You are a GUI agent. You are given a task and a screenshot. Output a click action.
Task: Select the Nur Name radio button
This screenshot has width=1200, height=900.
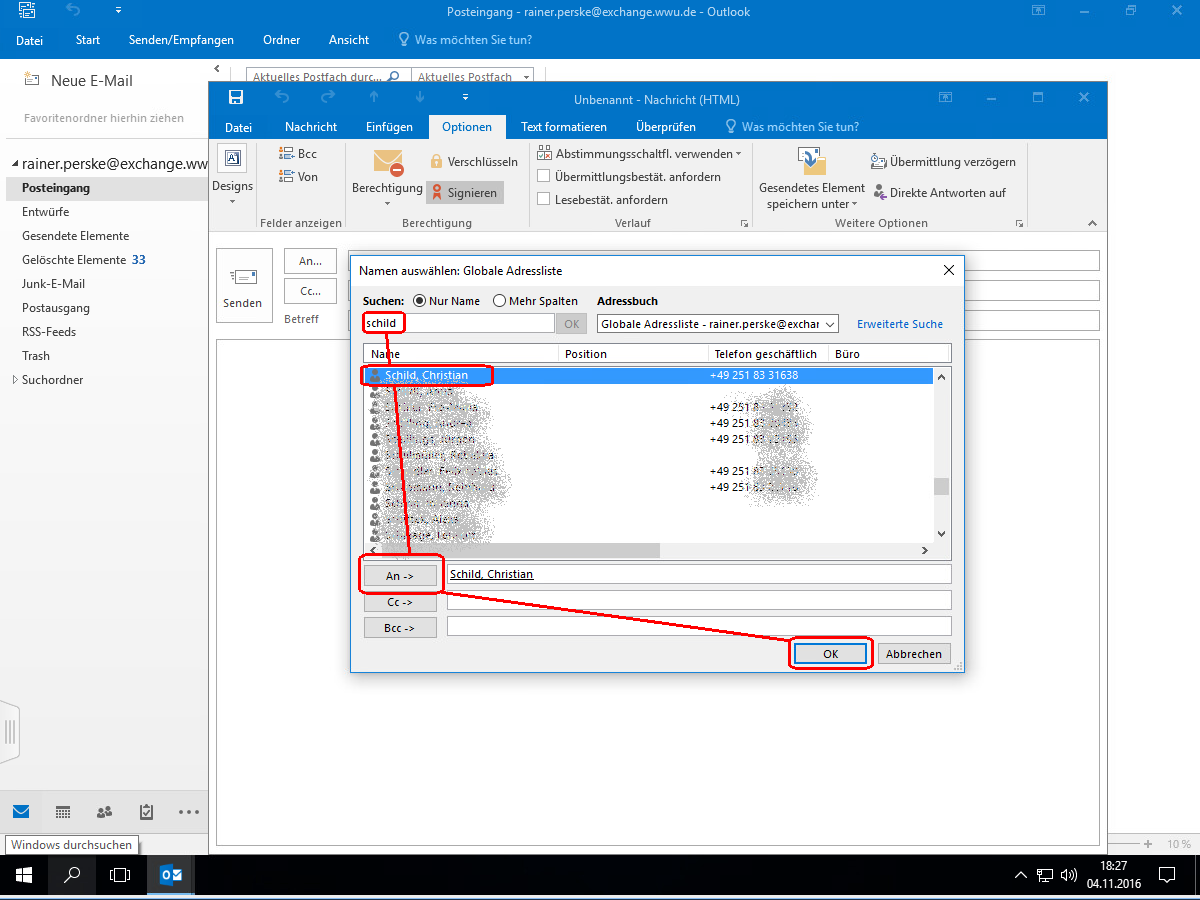click(x=420, y=301)
